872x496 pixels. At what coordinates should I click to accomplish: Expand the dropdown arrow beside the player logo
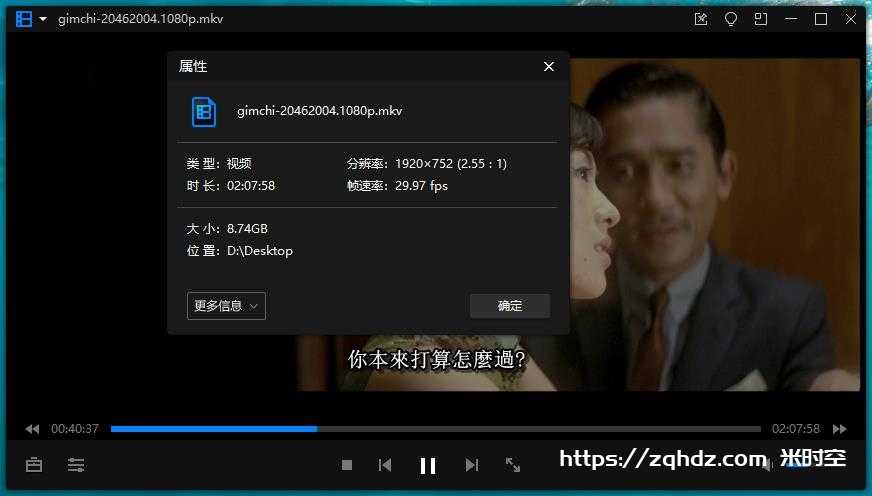[x=43, y=19]
